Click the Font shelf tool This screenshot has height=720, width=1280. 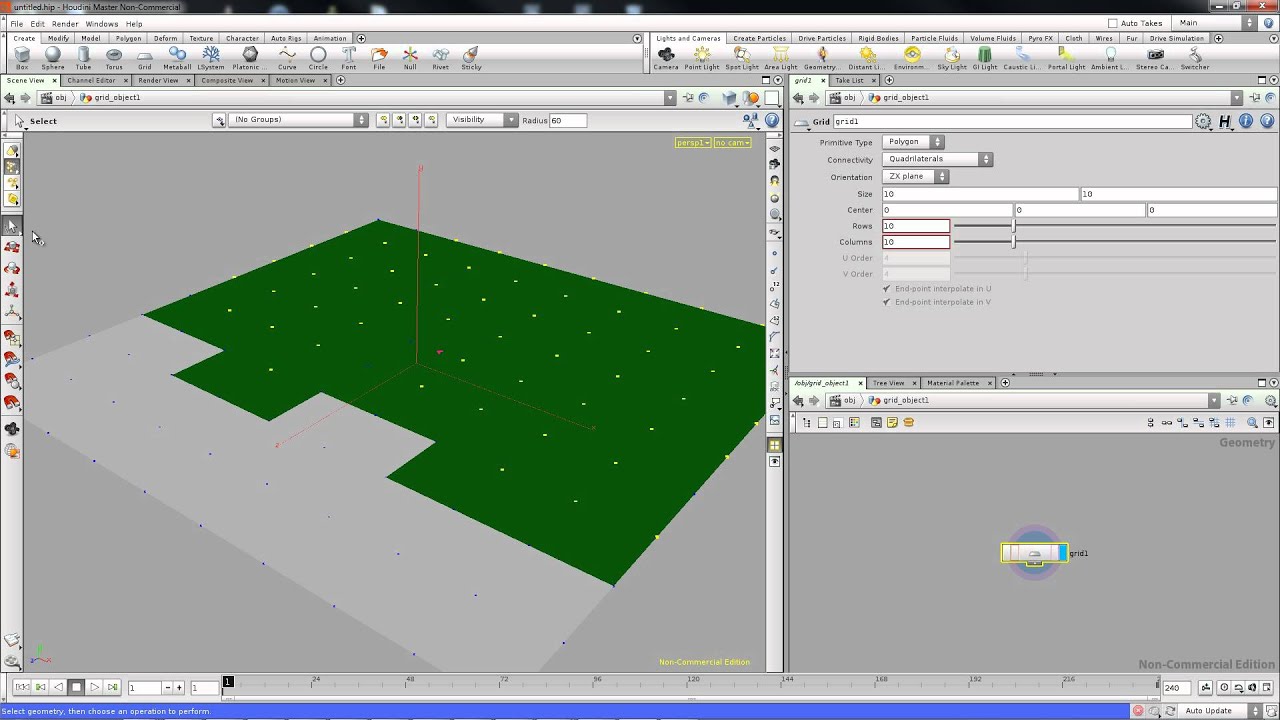(349, 58)
